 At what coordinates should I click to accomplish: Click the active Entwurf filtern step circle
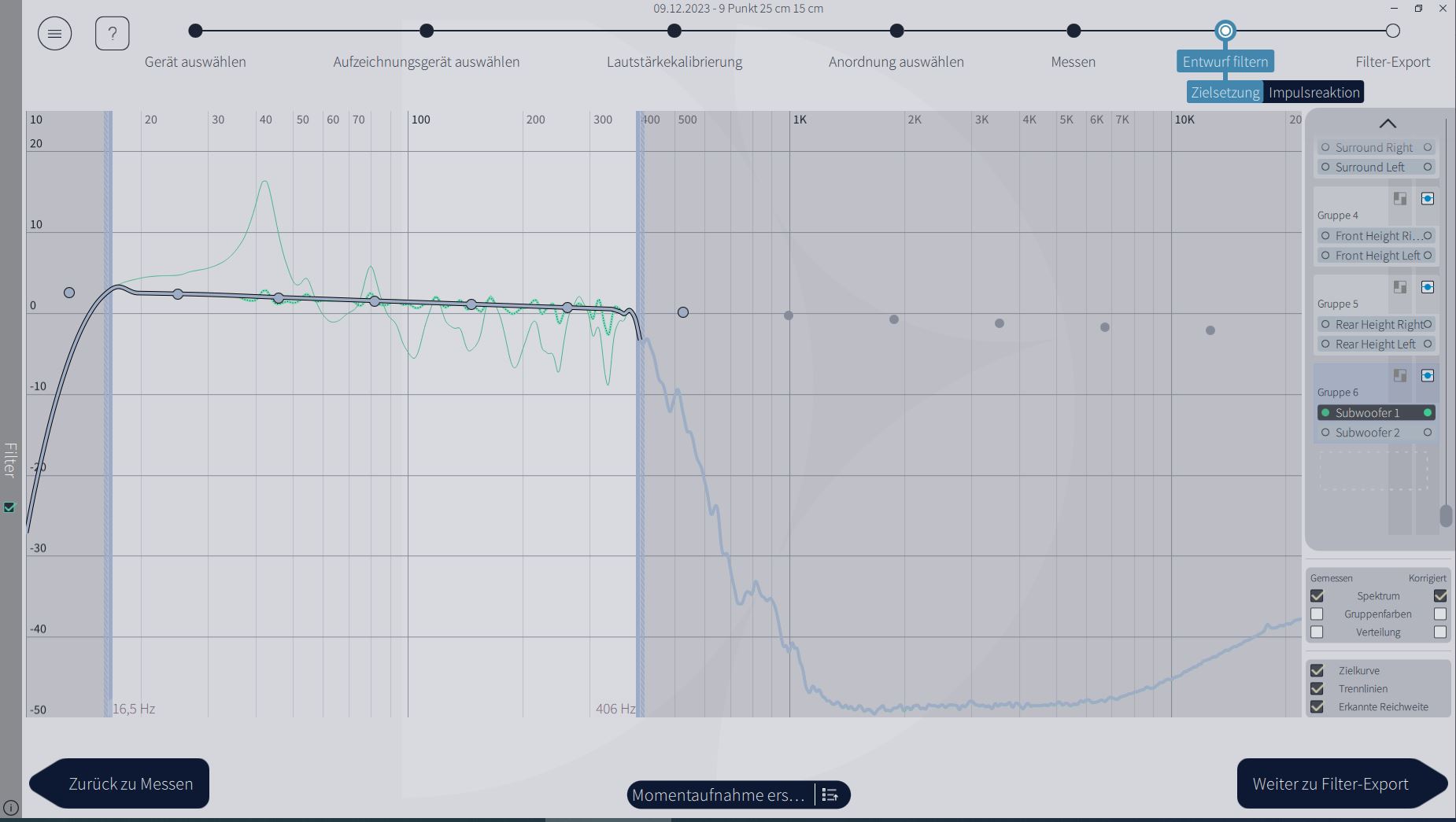coord(1225,31)
